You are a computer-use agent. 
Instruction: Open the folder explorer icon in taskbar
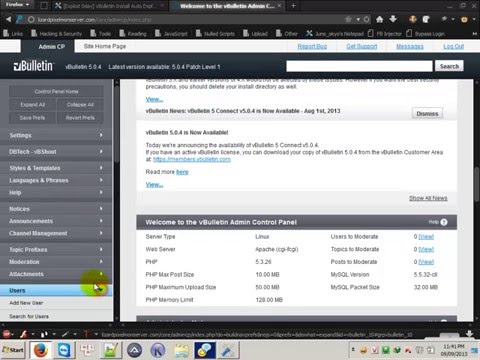(181, 351)
